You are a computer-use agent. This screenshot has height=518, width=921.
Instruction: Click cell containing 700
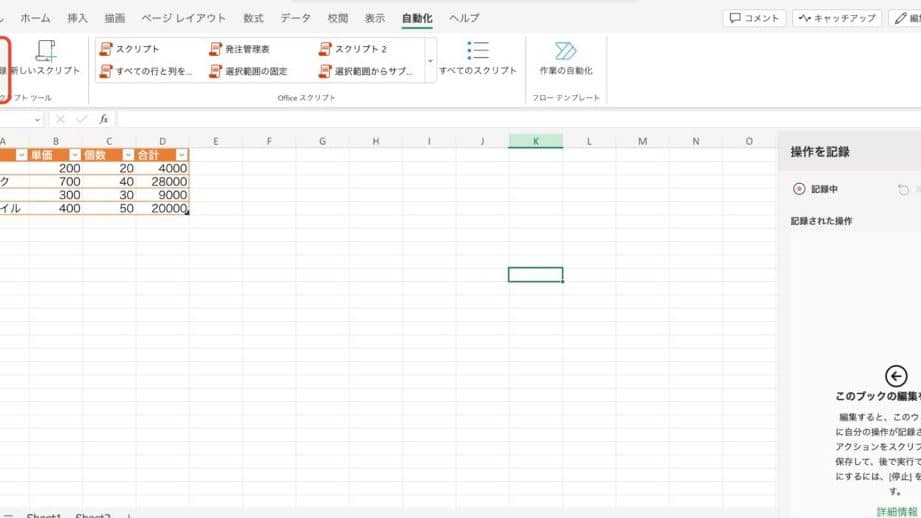56,181
